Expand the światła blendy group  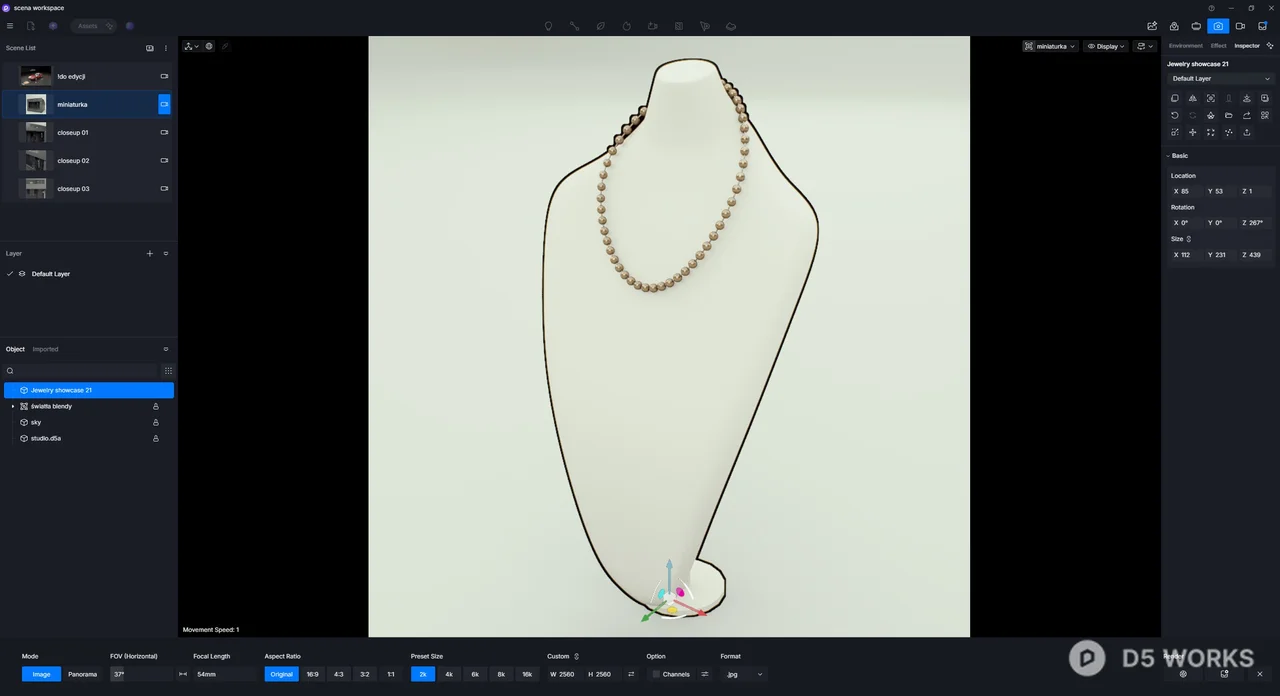pos(13,406)
